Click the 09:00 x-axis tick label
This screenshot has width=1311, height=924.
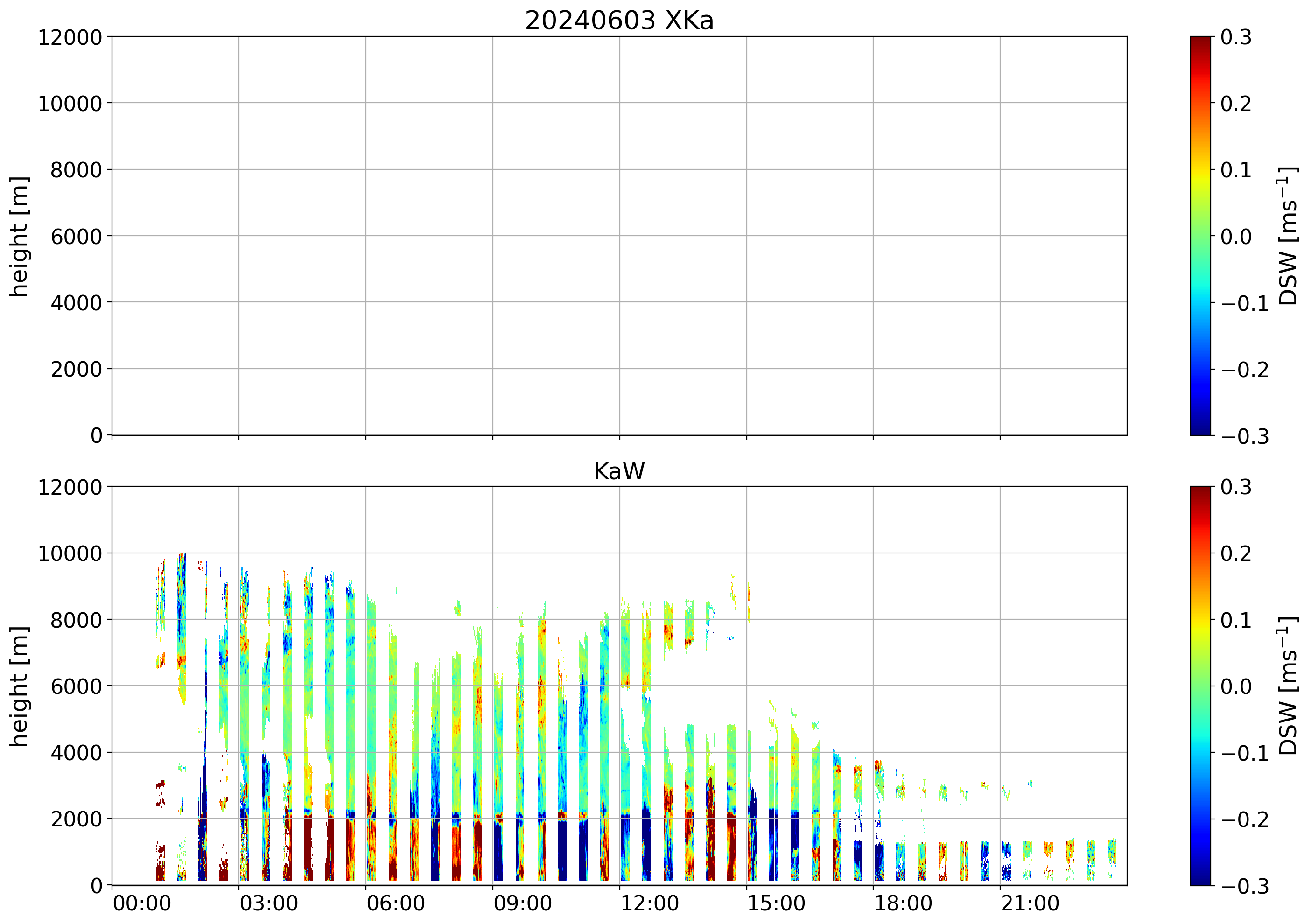[522, 904]
